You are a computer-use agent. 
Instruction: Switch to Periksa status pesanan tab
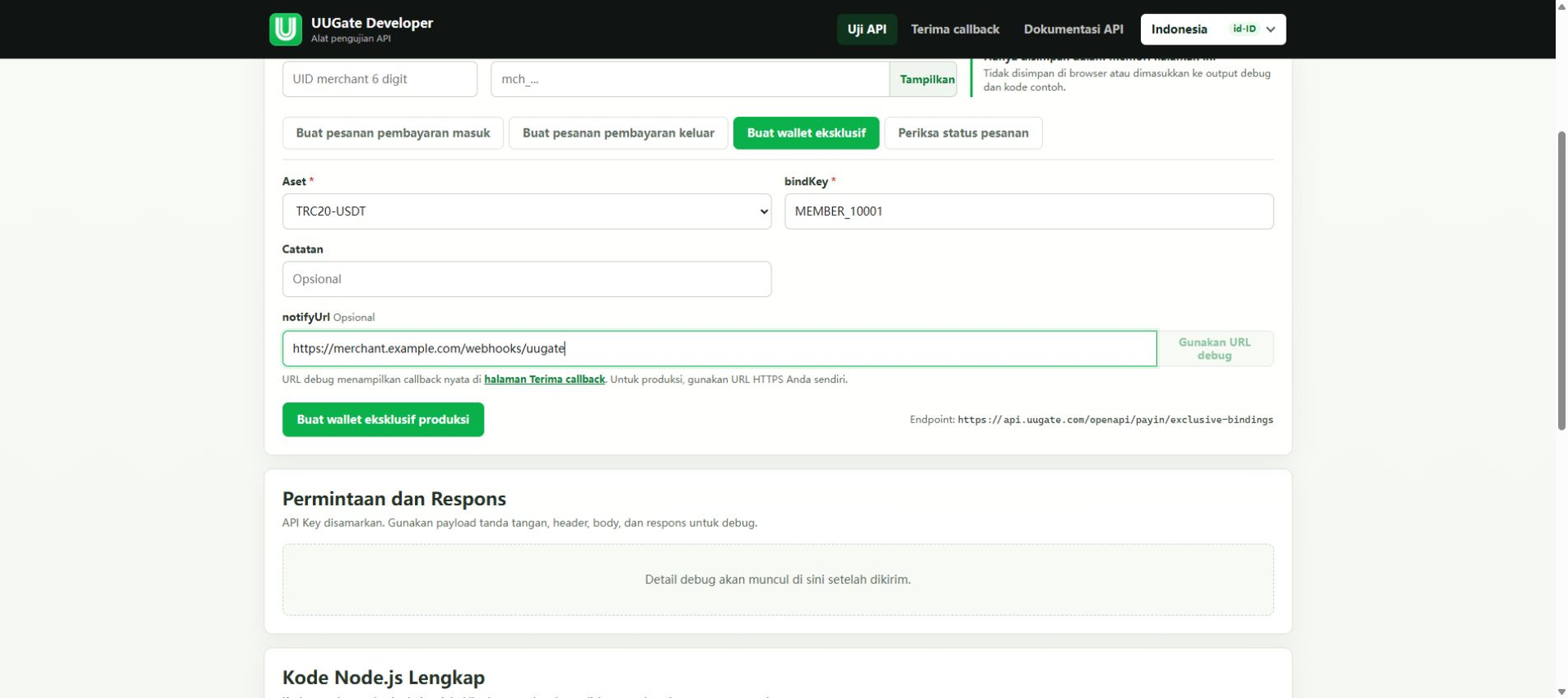click(x=963, y=133)
